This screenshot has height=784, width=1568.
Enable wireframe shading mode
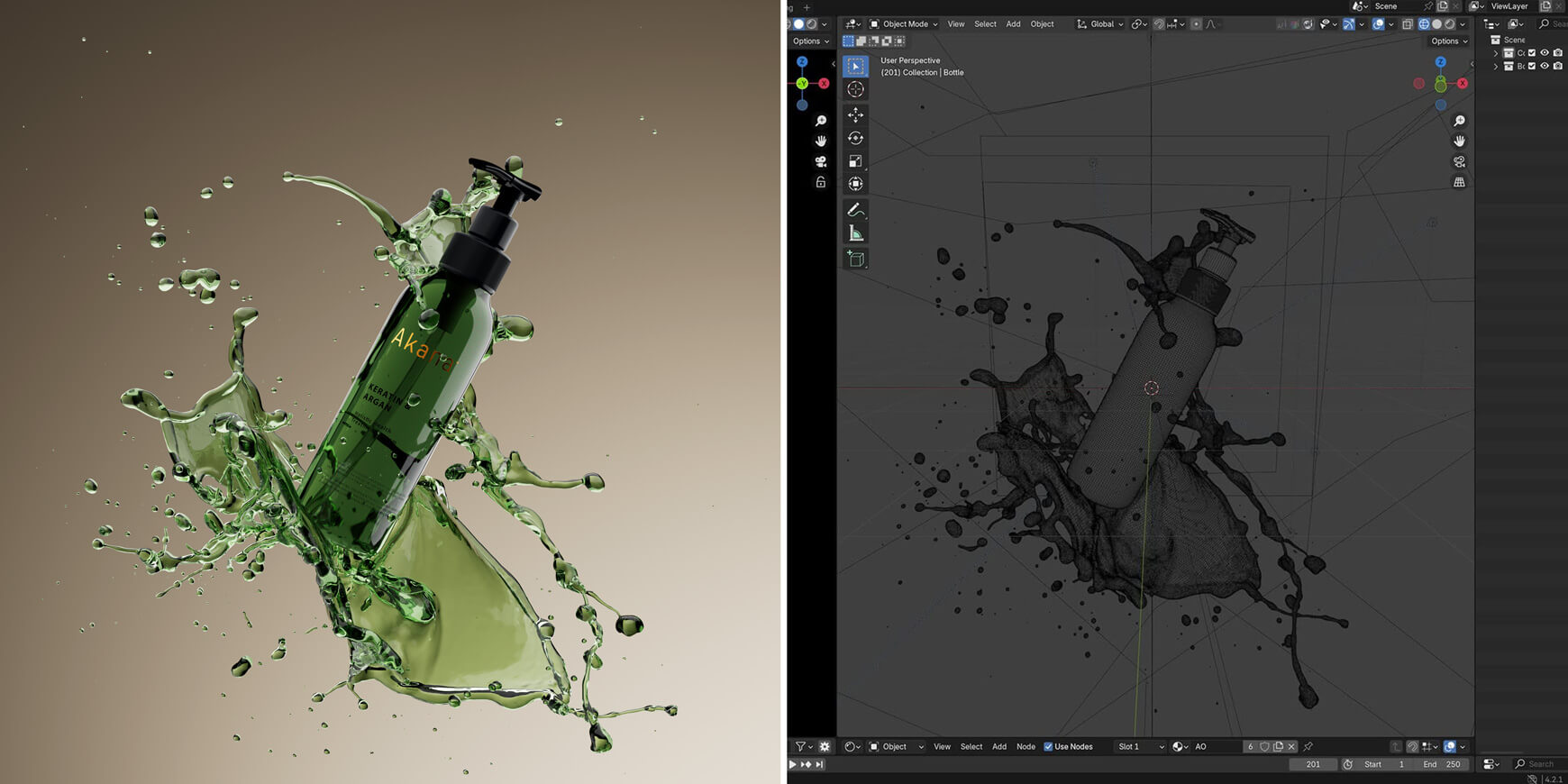(x=1424, y=24)
